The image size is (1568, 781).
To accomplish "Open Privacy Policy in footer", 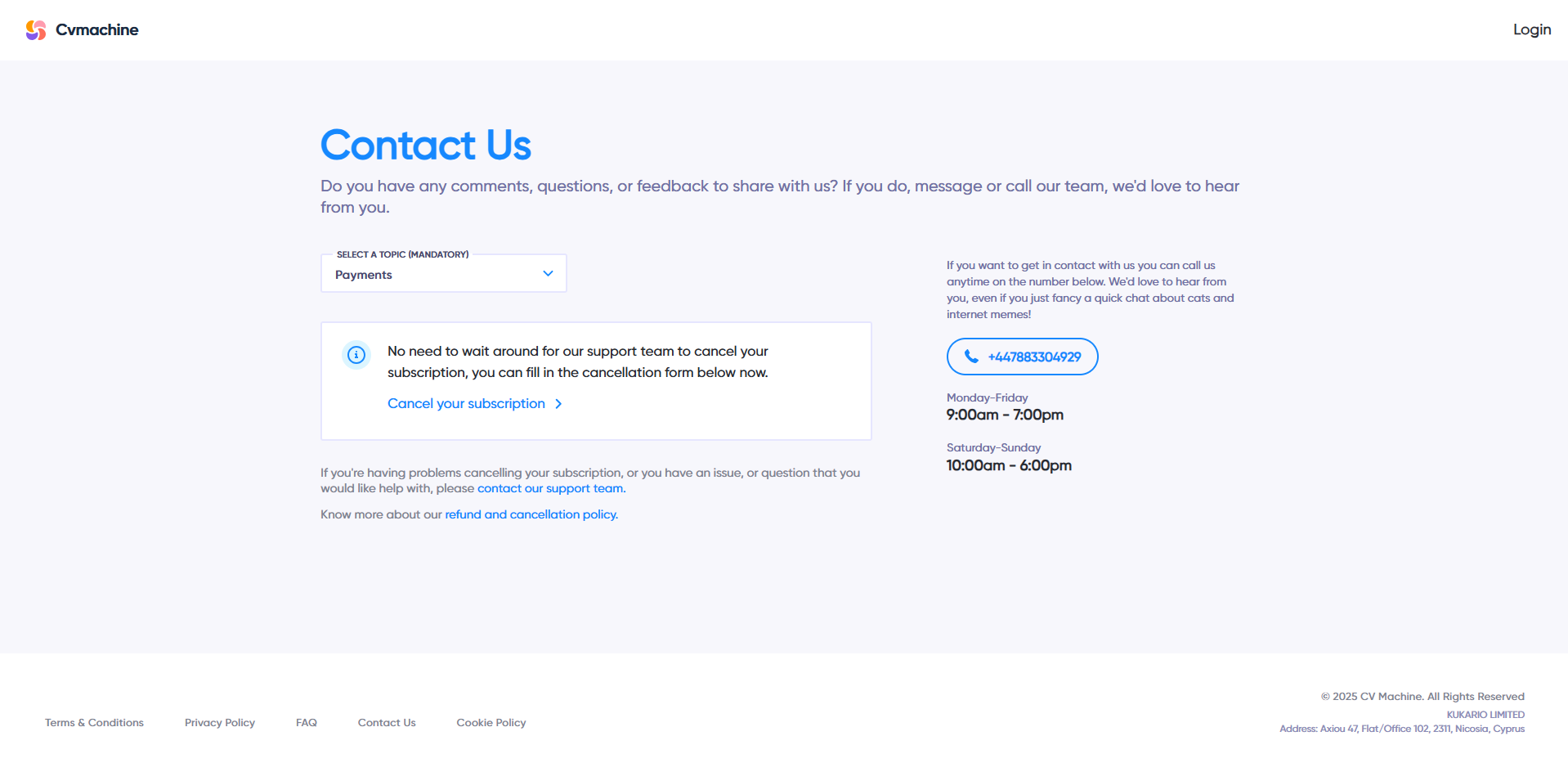I will (x=220, y=723).
